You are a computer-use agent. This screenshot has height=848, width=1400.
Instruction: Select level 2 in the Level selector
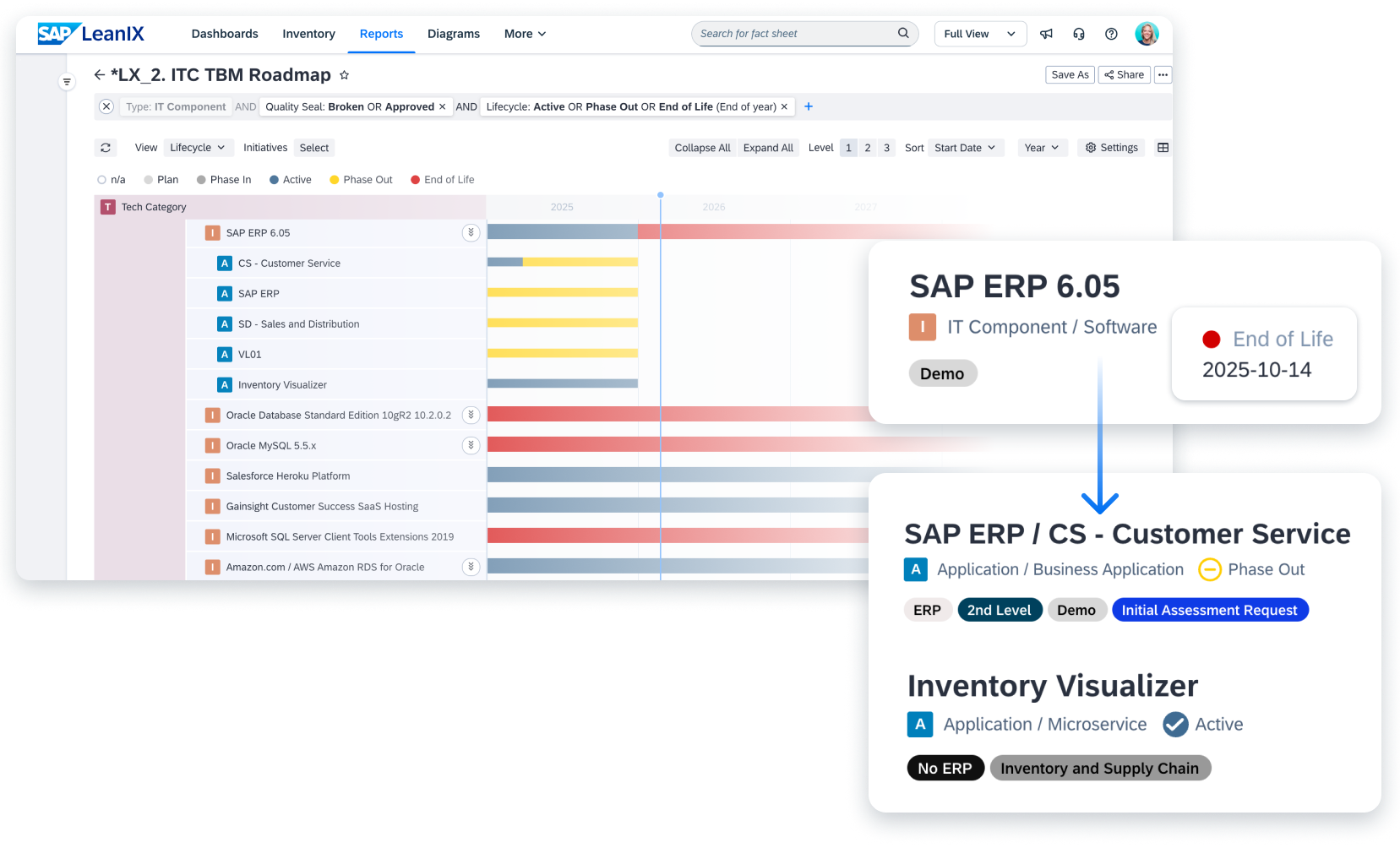[x=867, y=148]
